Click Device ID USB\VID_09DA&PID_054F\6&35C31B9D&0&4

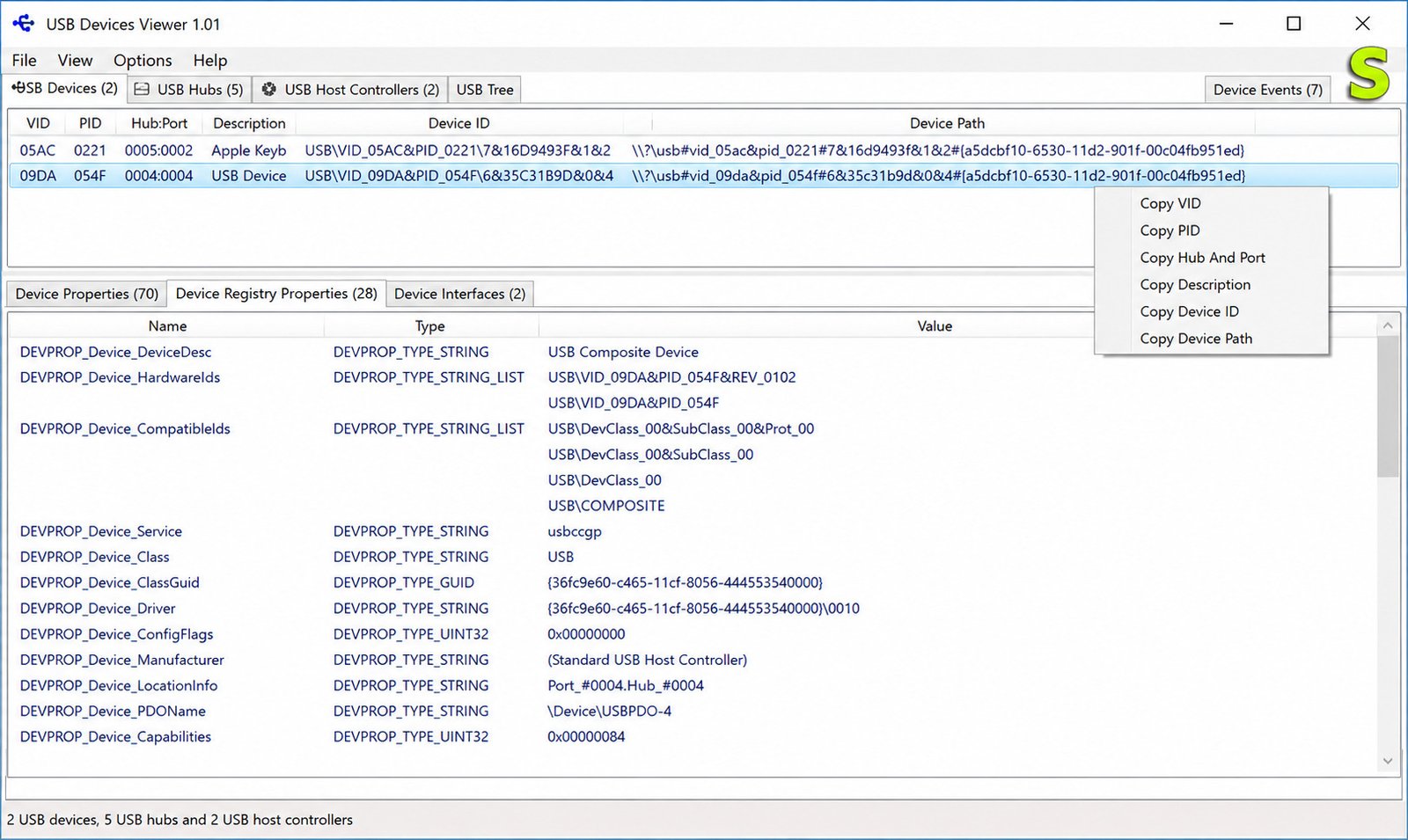pos(459,176)
